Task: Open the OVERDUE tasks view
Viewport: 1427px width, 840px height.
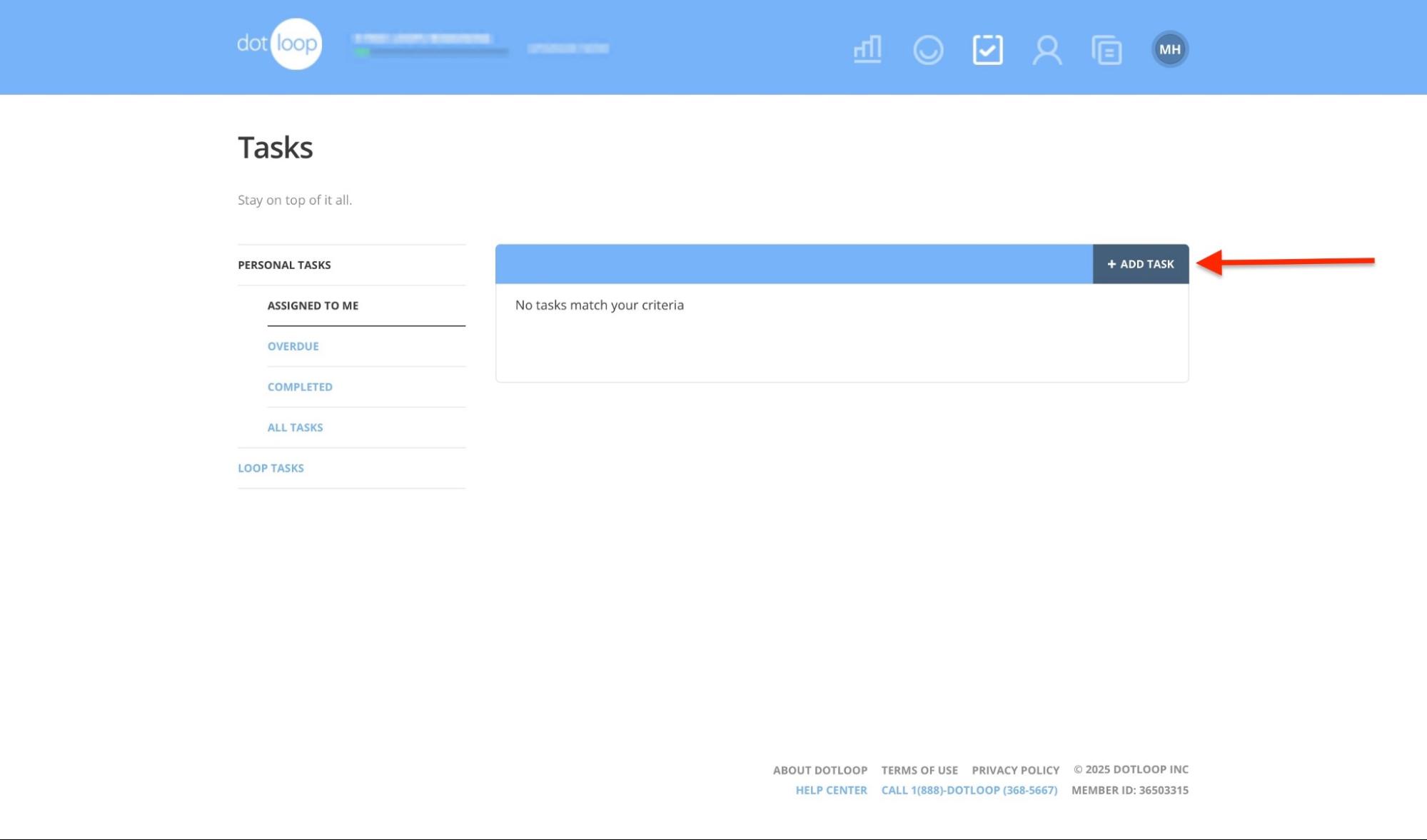Action: point(293,346)
